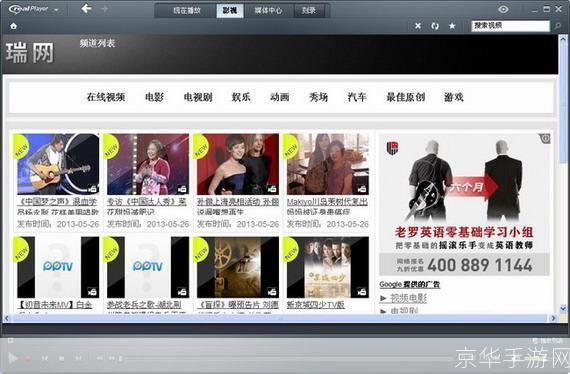
Task: Open the PPTV thumbnail above 初音未来MV
Action: point(58,267)
